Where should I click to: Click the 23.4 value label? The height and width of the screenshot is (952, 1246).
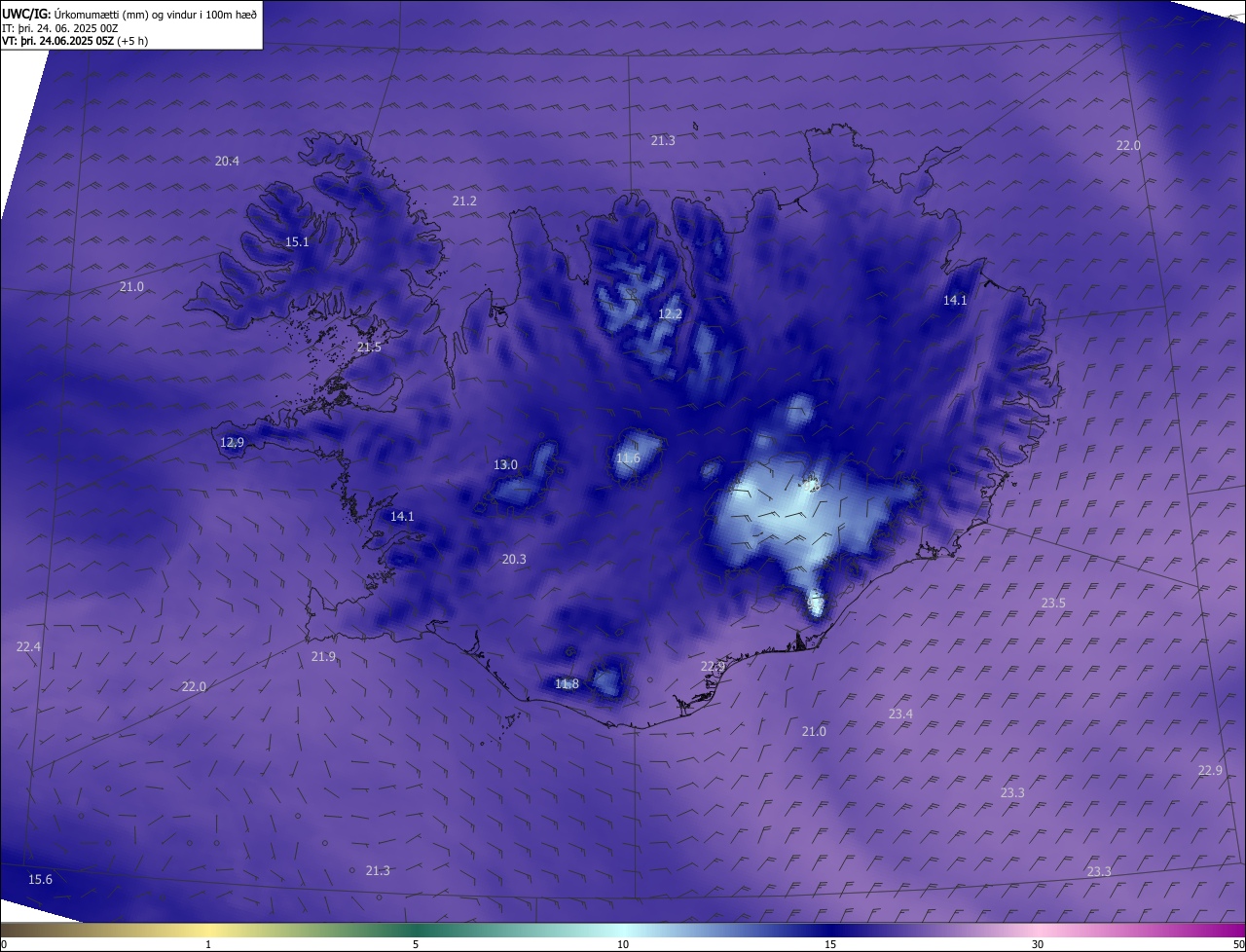pos(900,714)
